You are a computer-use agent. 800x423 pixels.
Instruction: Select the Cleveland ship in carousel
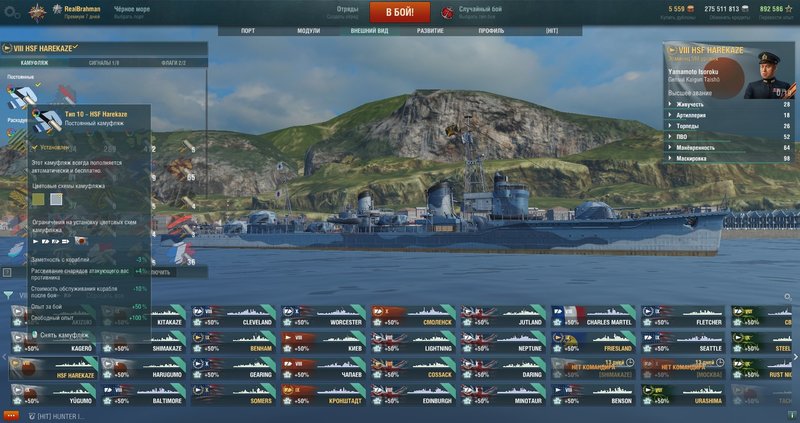(233, 316)
